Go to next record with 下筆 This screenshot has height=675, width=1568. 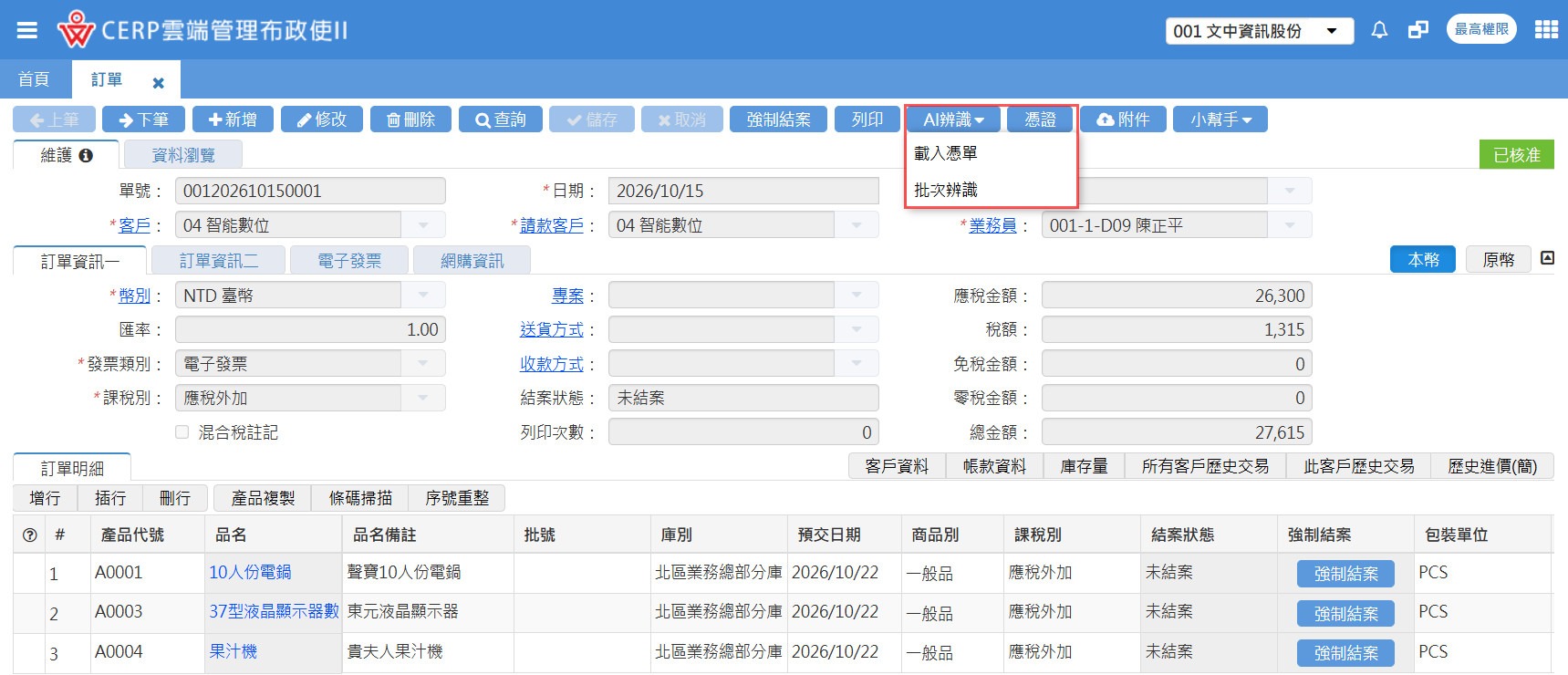(x=143, y=119)
